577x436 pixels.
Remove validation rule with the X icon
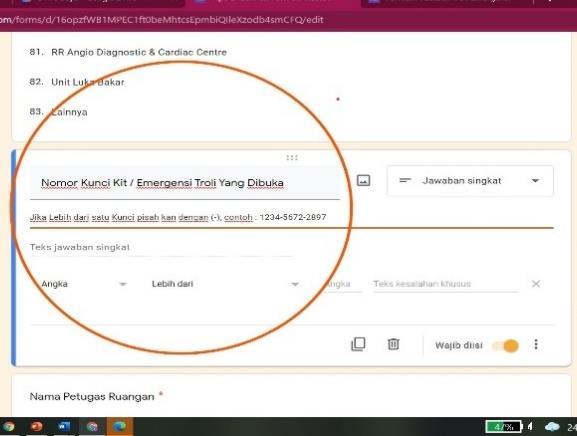pyautogui.click(x=536, y=284)
